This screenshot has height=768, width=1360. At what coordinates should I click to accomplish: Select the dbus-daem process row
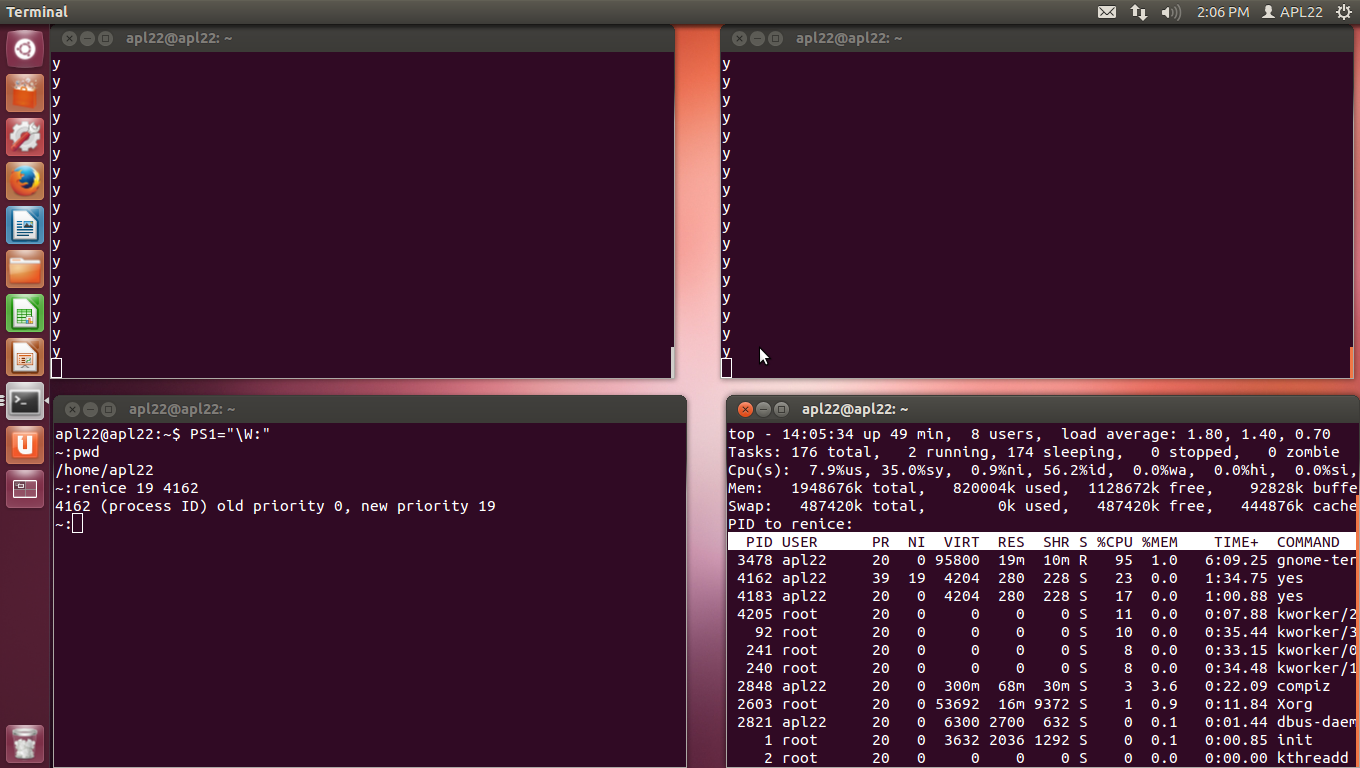click(x=1042, y=722)
